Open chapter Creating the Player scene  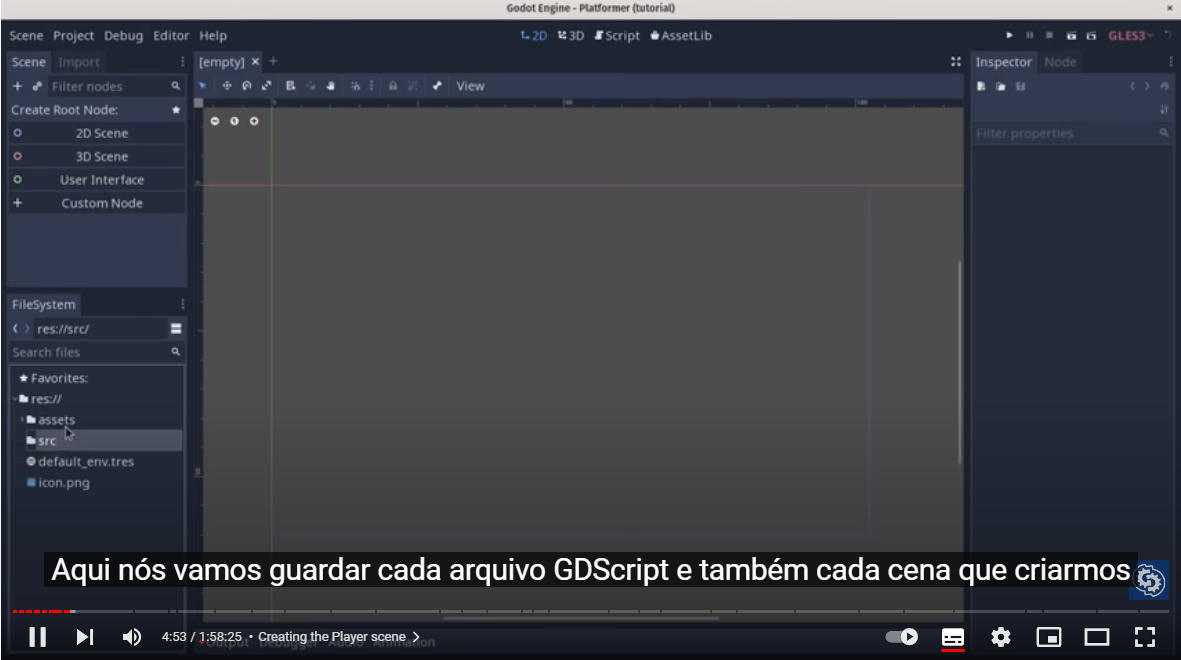coord(339,637)
